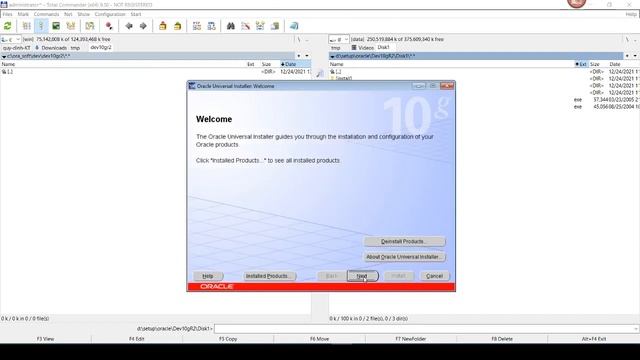Click the F8 Delete button
640x360 pixels.
pyautogui.click(x=502, y=339)
